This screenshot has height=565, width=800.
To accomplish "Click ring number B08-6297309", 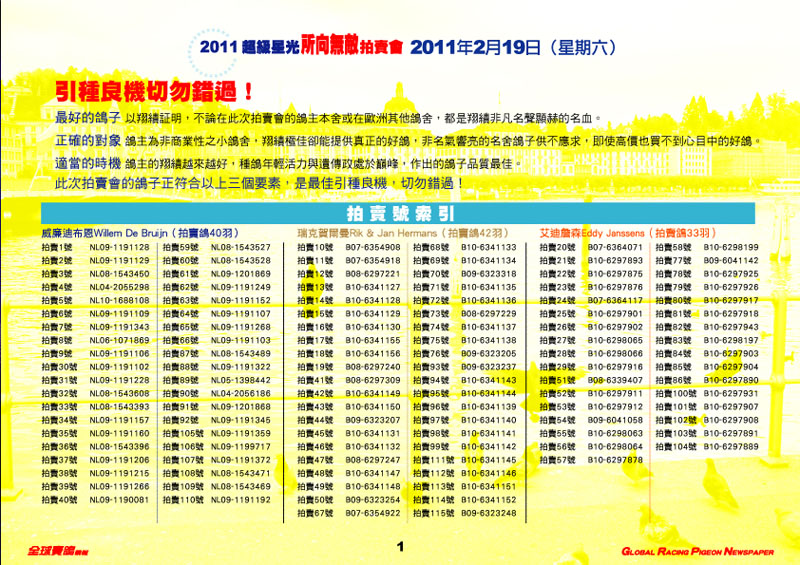I will coord(373,380).
